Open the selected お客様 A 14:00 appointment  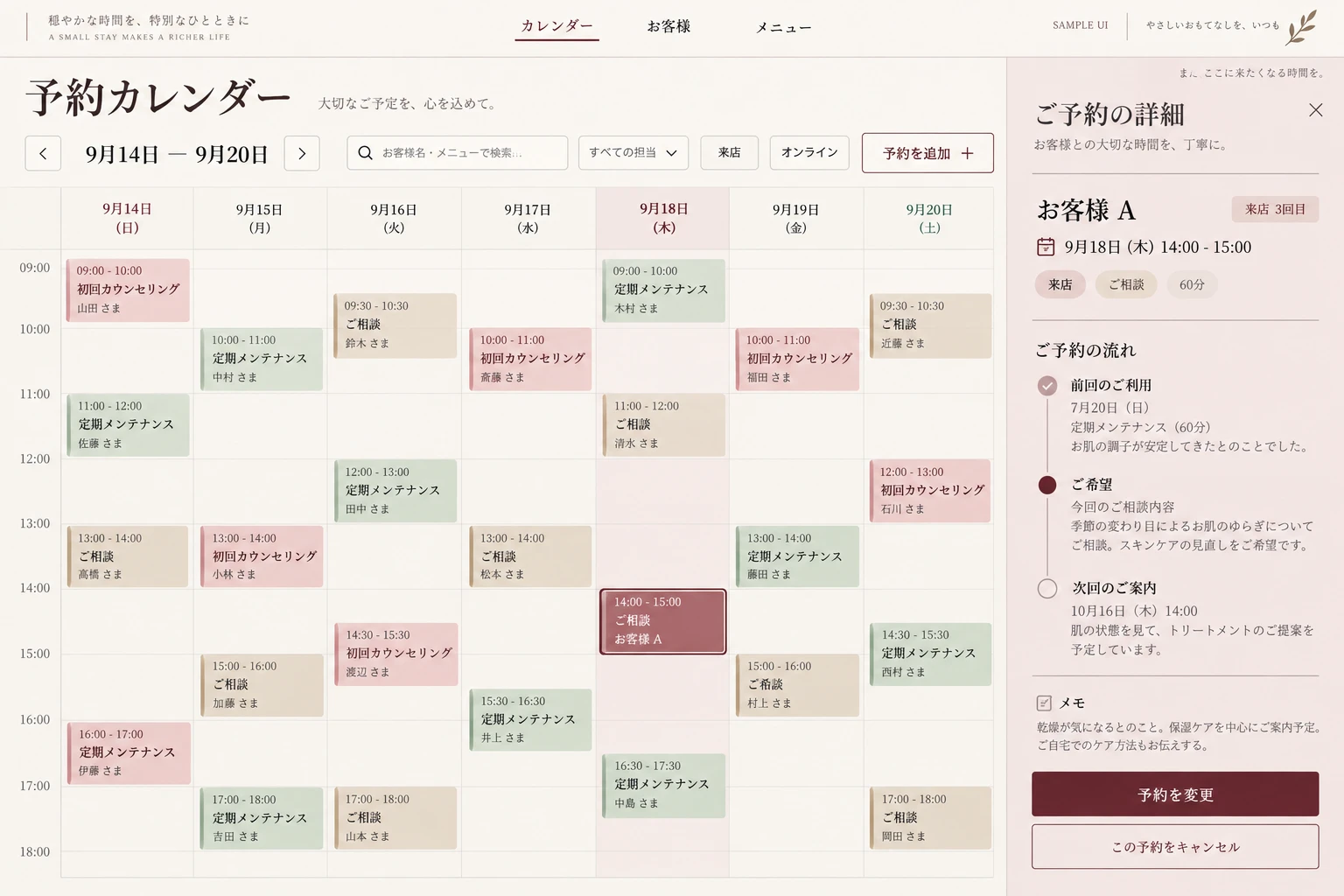coord(663,621)
